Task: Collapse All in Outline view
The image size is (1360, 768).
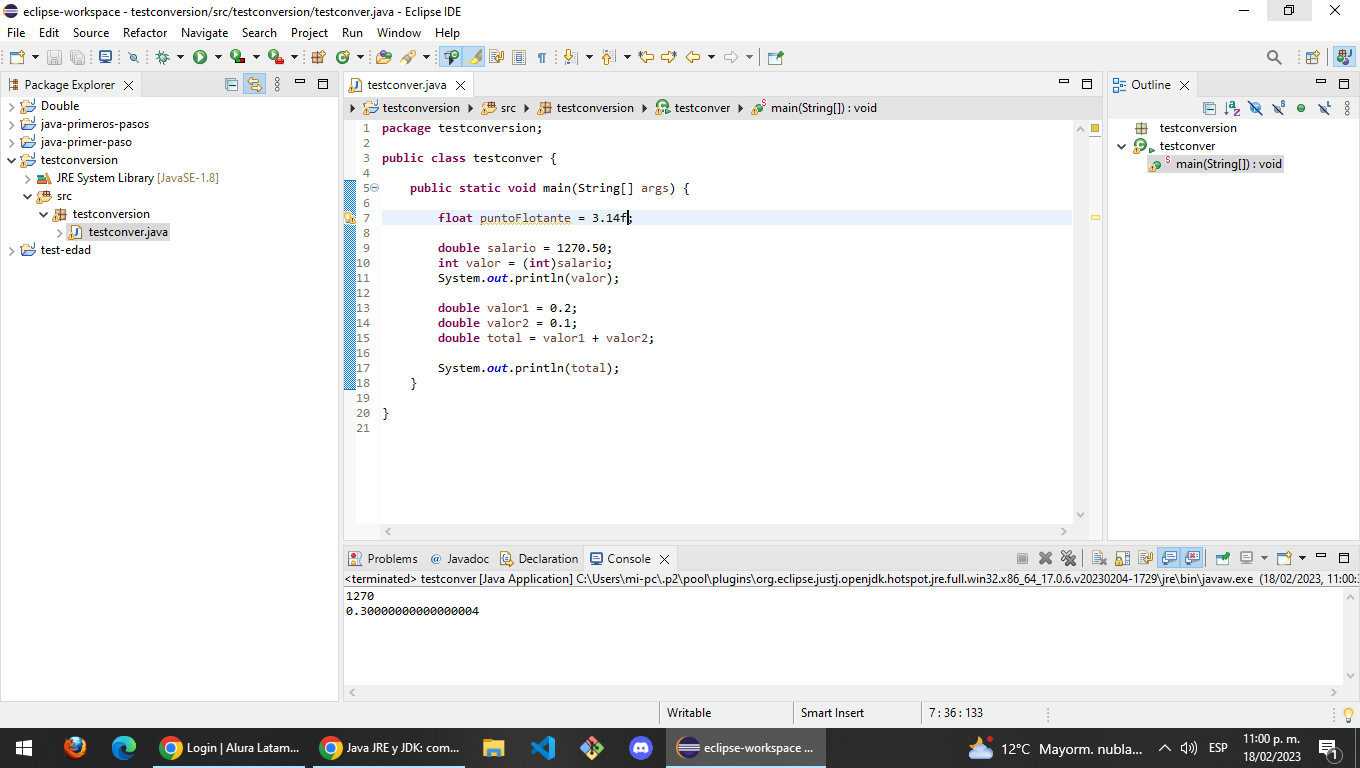Action: tap(1209, 108)
